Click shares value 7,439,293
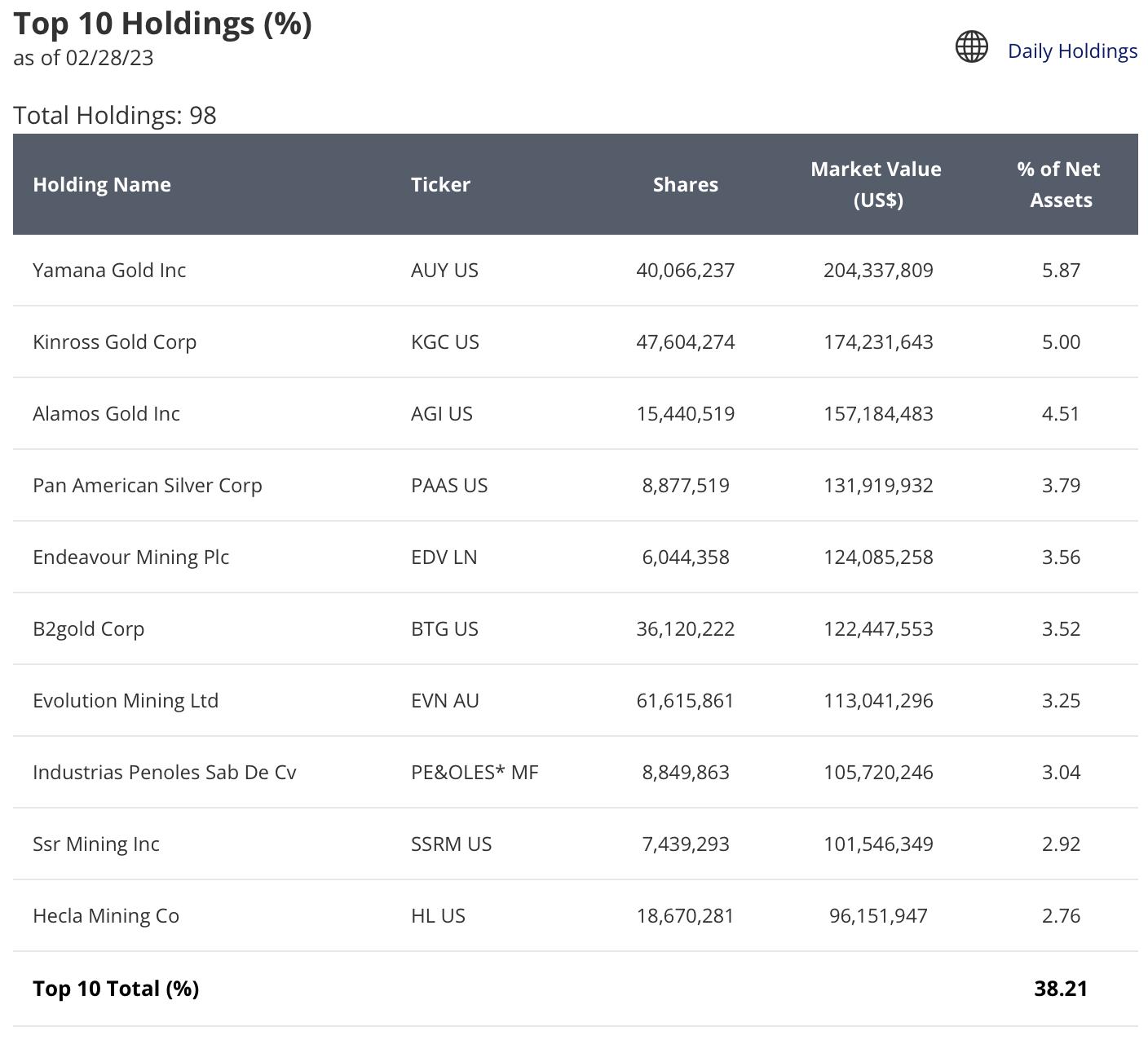 tap(686, 844)
